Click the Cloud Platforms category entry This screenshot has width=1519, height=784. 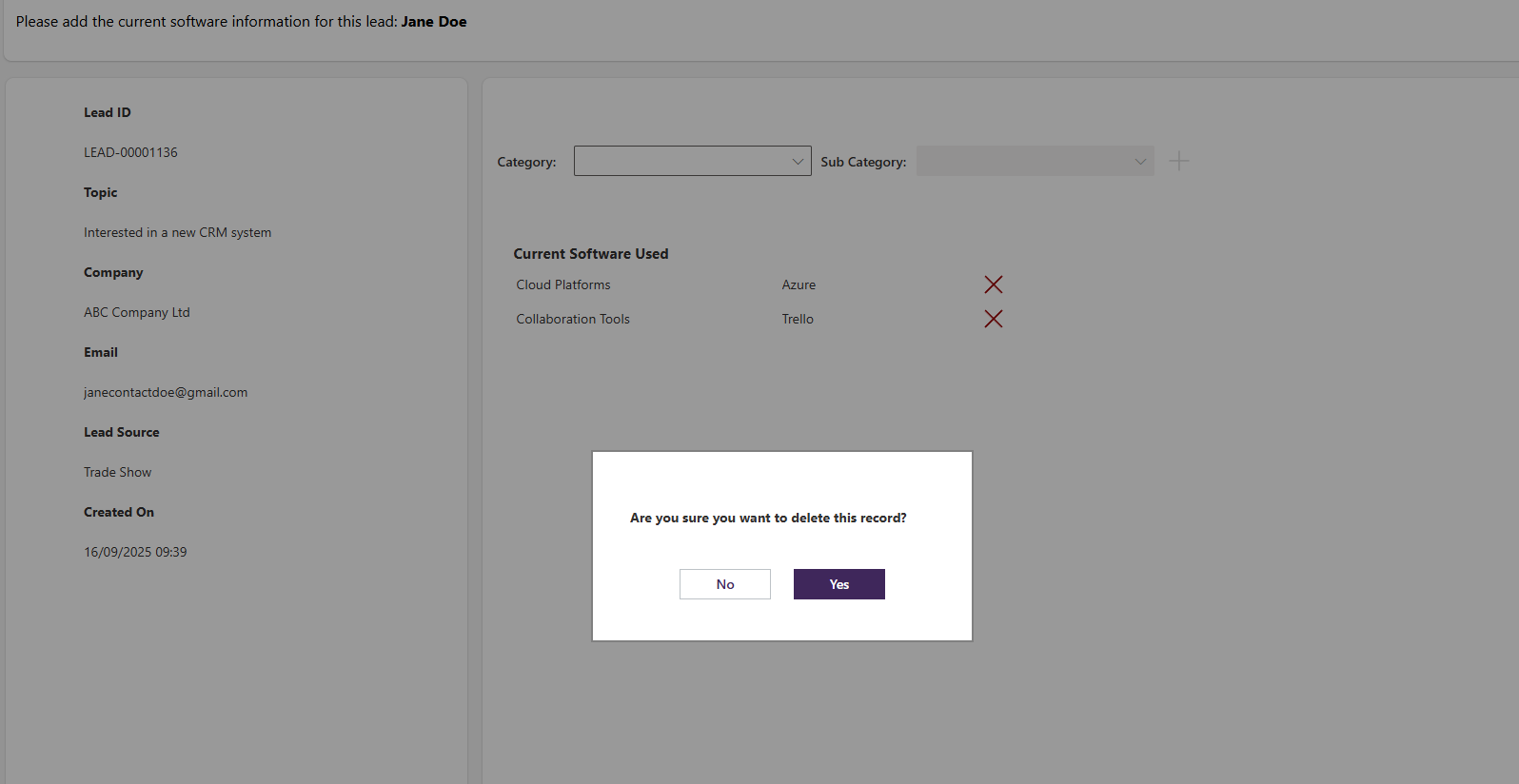click(x=563, y=284)
